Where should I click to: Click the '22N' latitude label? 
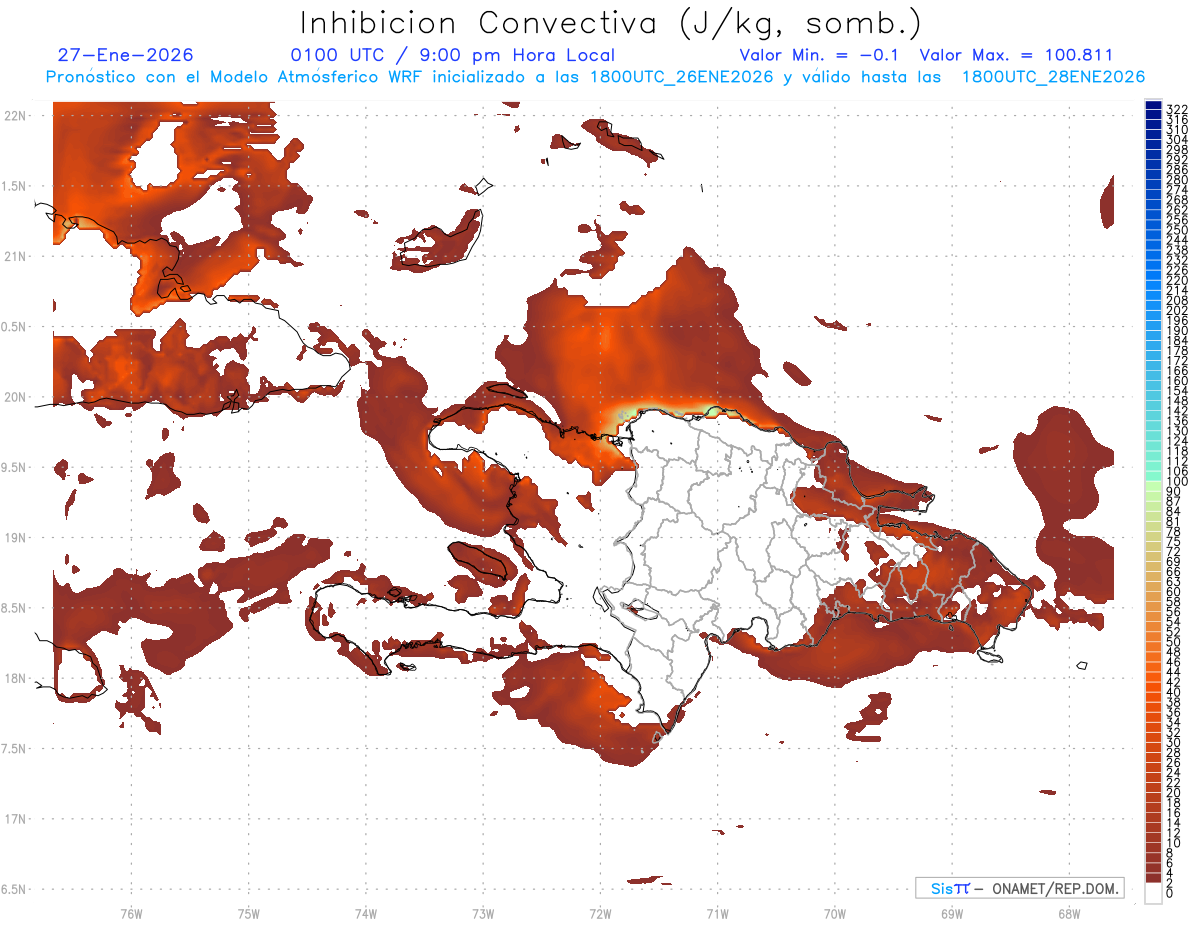pos(17,115)
